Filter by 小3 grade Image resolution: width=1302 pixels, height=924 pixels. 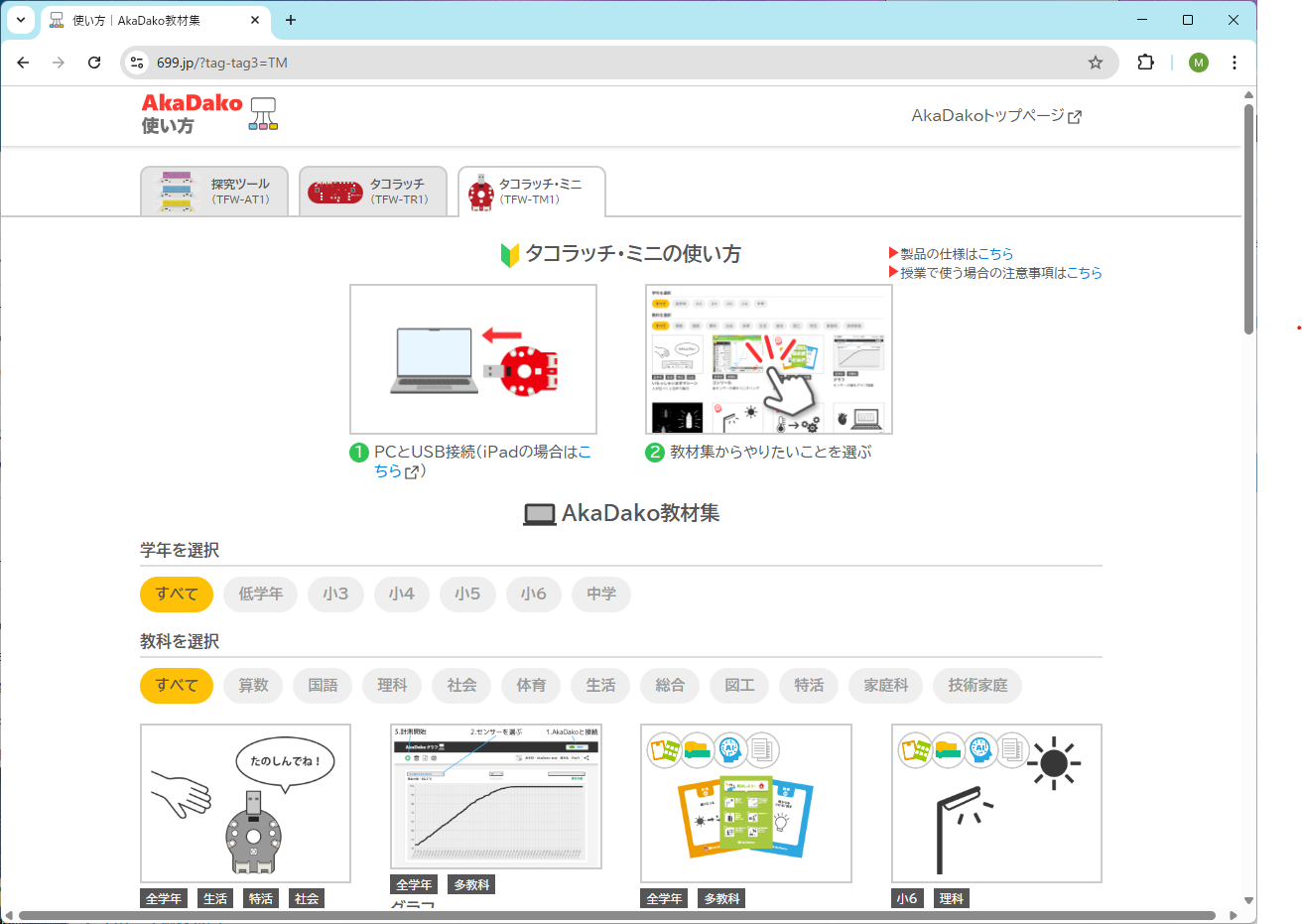click(335, 594)
